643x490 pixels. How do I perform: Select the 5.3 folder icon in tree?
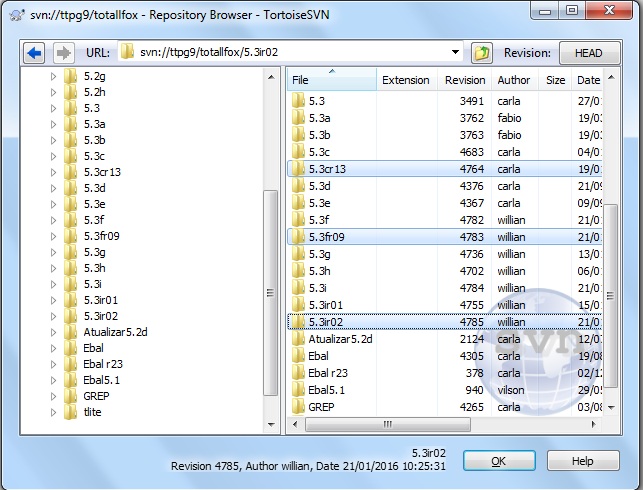tap(71, 108)
